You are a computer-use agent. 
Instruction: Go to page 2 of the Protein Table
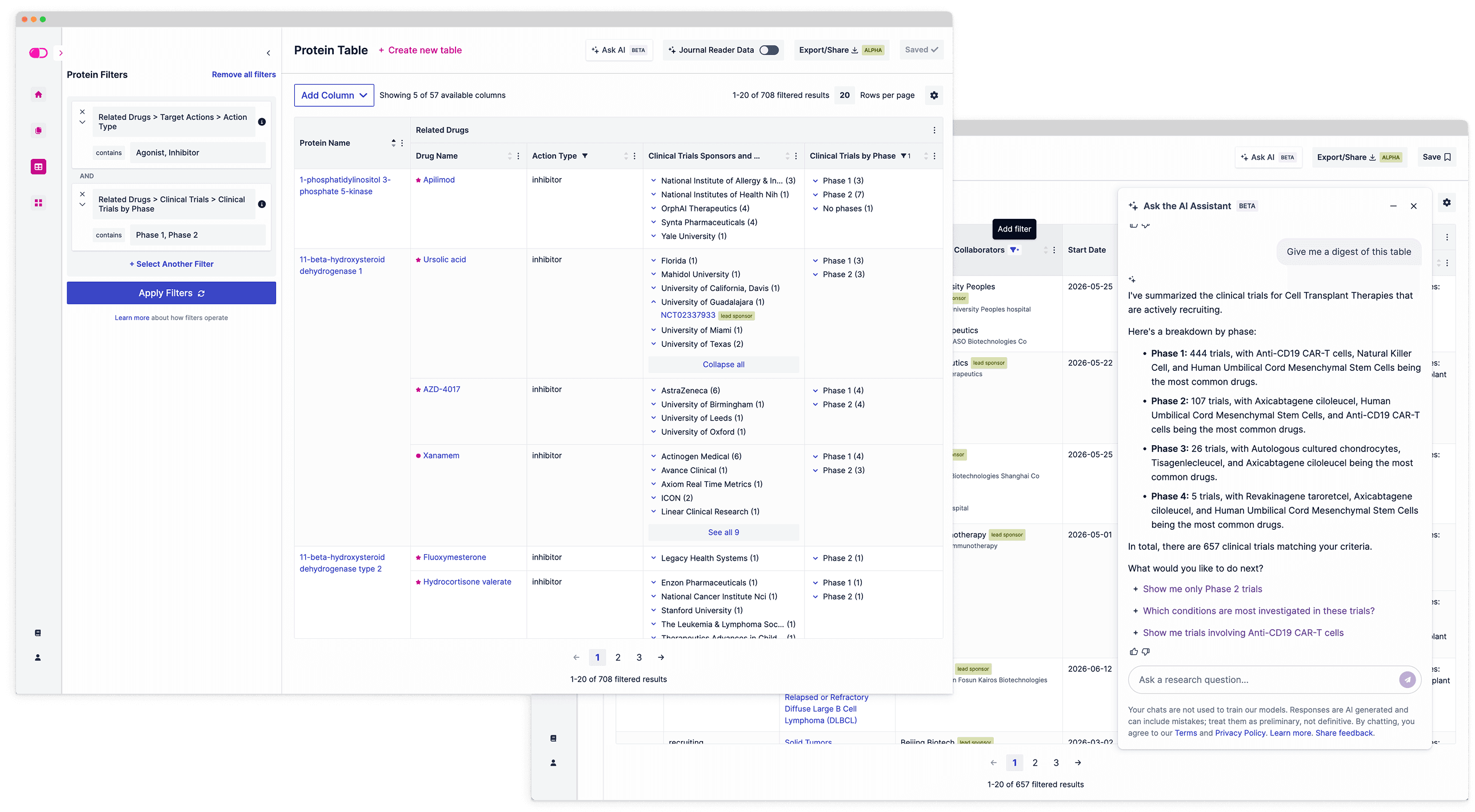pos(618,657)
